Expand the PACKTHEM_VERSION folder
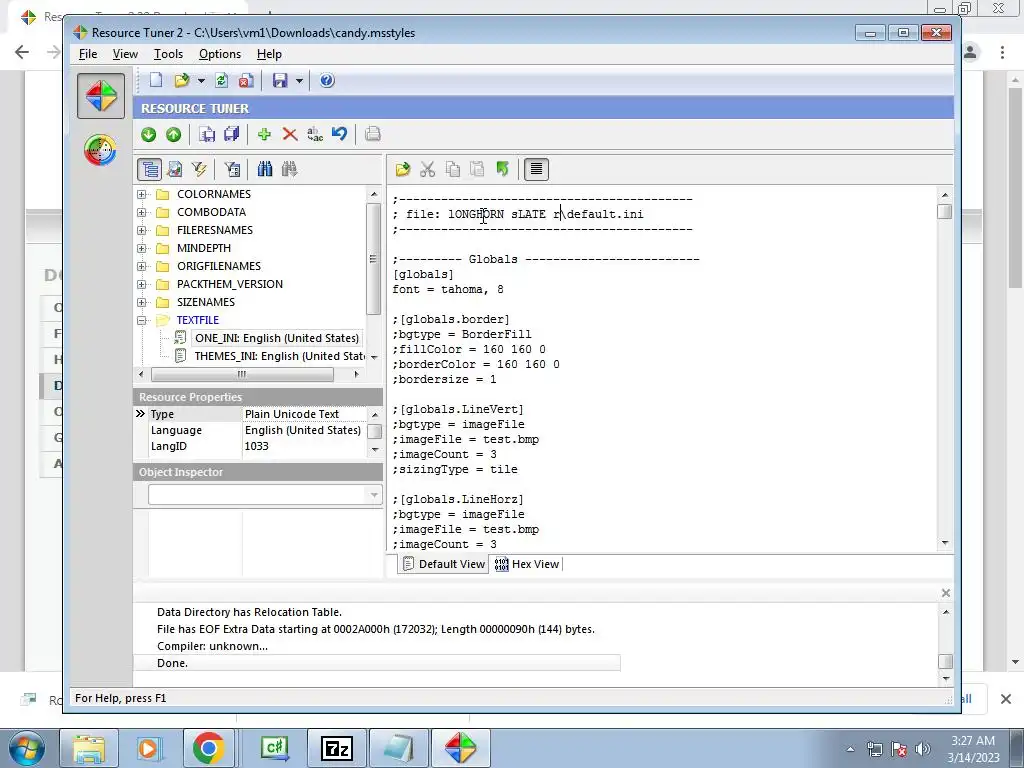The height and width of the screenshot is (768, 1024). (x=142, y=285)
